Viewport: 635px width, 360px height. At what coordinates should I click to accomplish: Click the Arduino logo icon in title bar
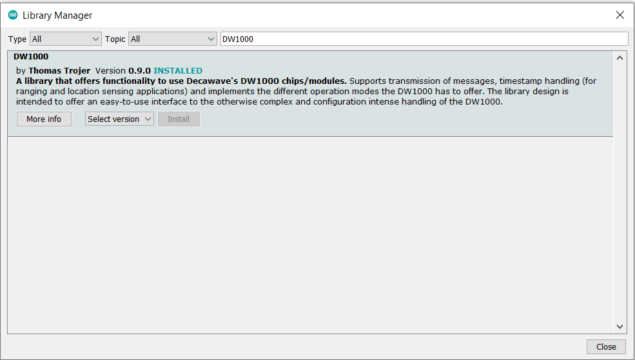click(13, 15)
